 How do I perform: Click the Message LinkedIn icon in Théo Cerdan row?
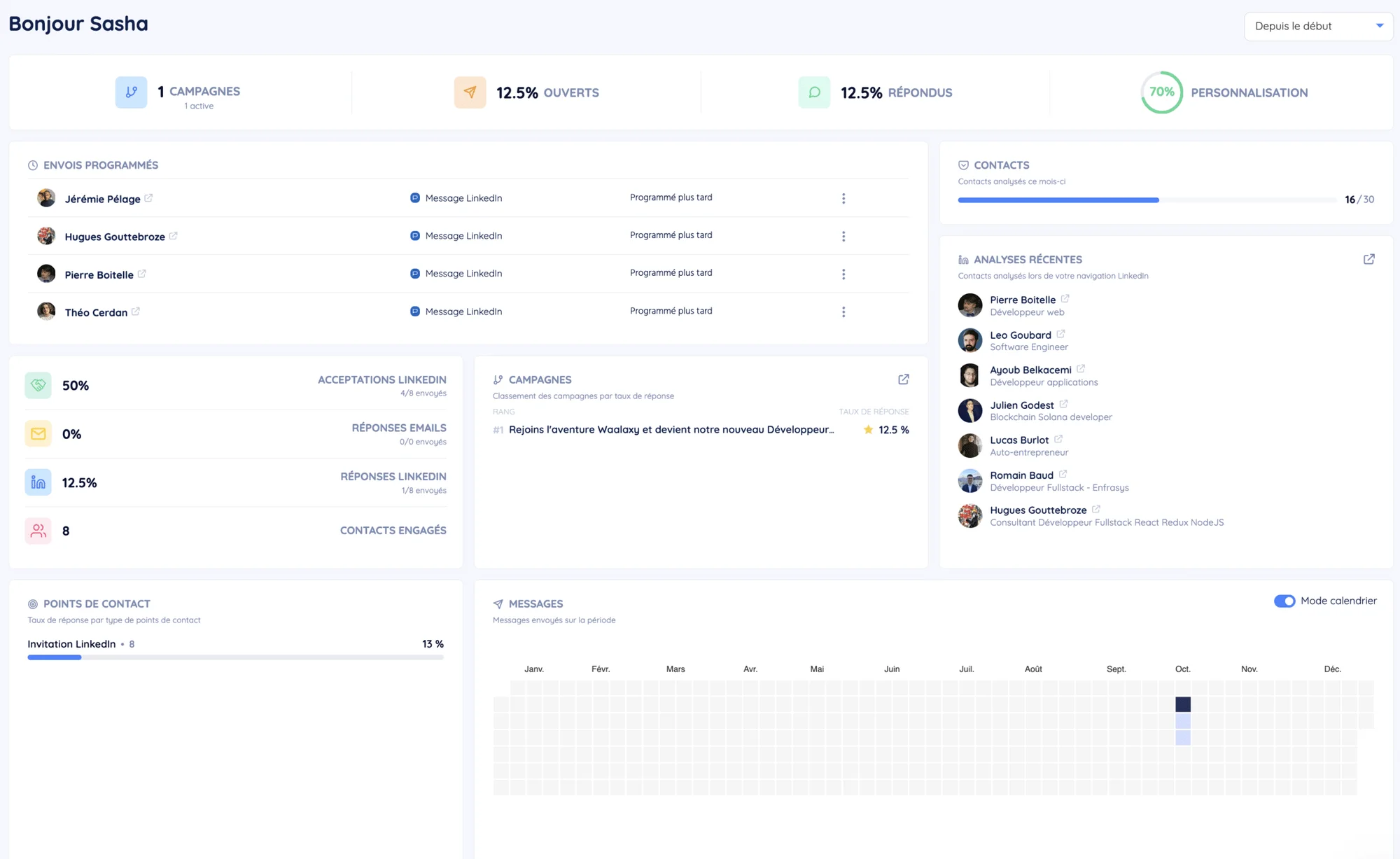(x=415, y=312)
